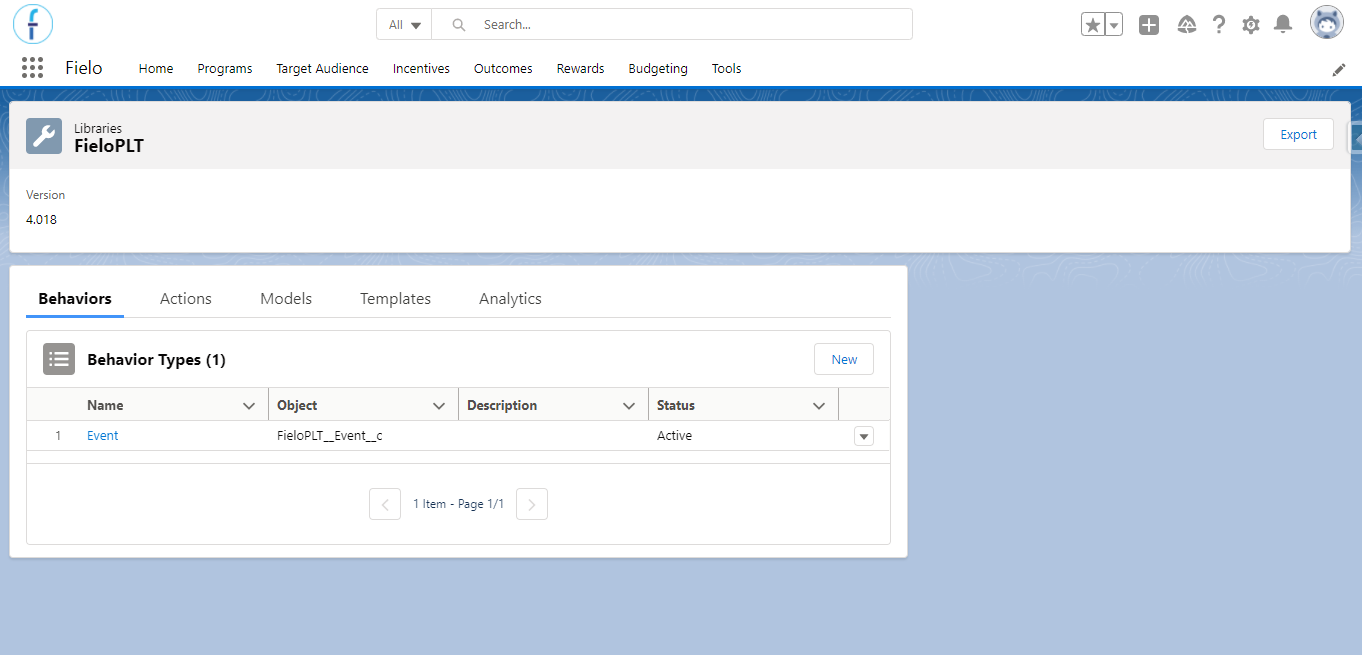Open the Status column chevron menu
The width and height of the screenshot is (1362, 655).
tap(819, 406)
